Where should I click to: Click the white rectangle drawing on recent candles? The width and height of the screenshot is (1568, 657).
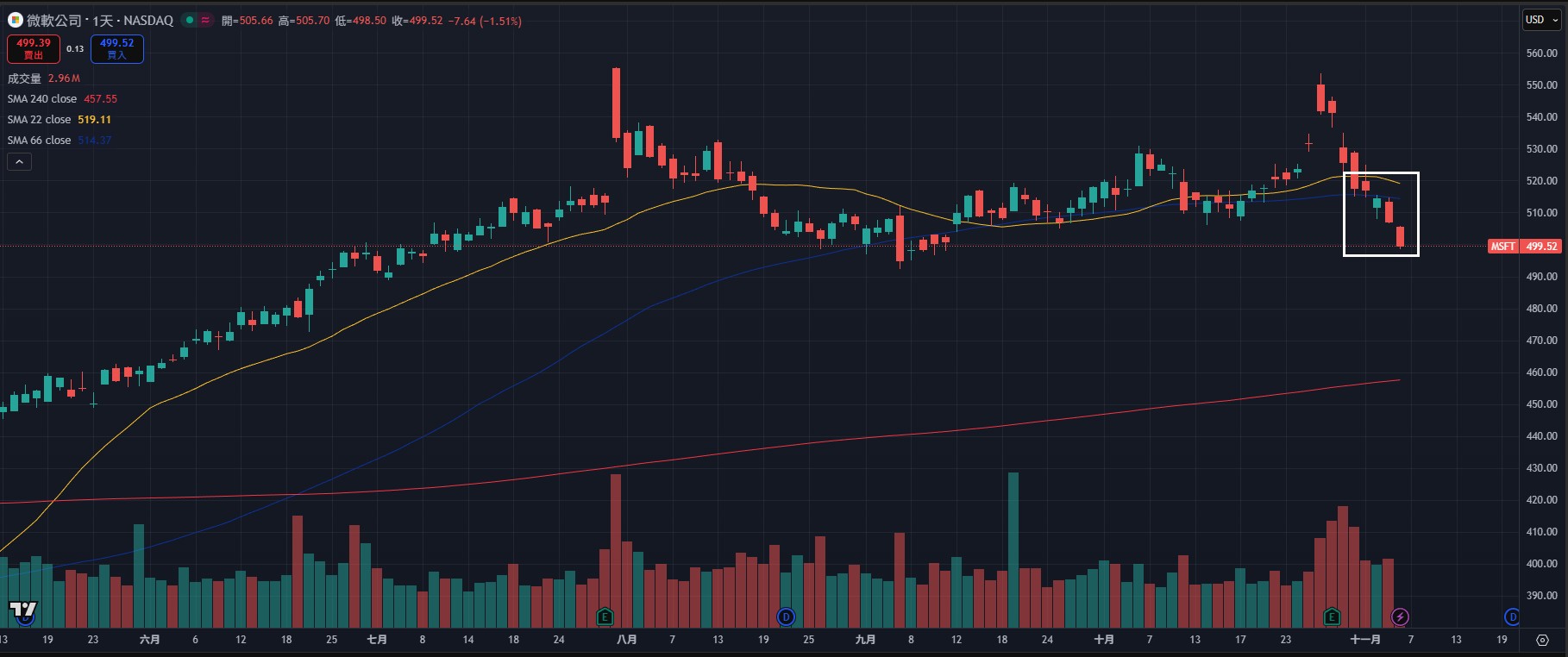(x=1381, y=173)
